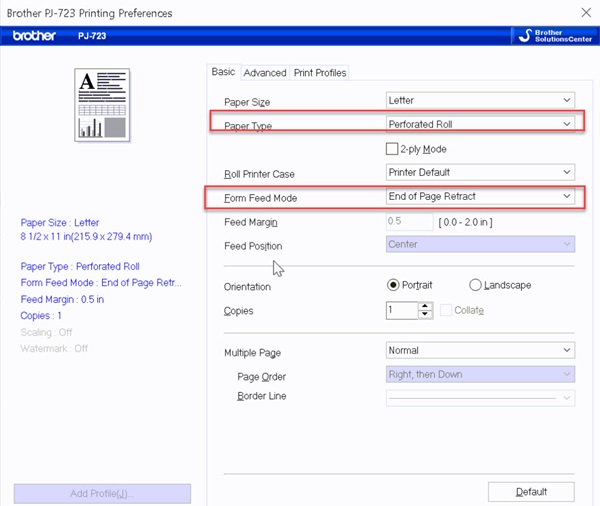Click the page preview thumbnail
The image size is (600, 506).
[103, 105]
